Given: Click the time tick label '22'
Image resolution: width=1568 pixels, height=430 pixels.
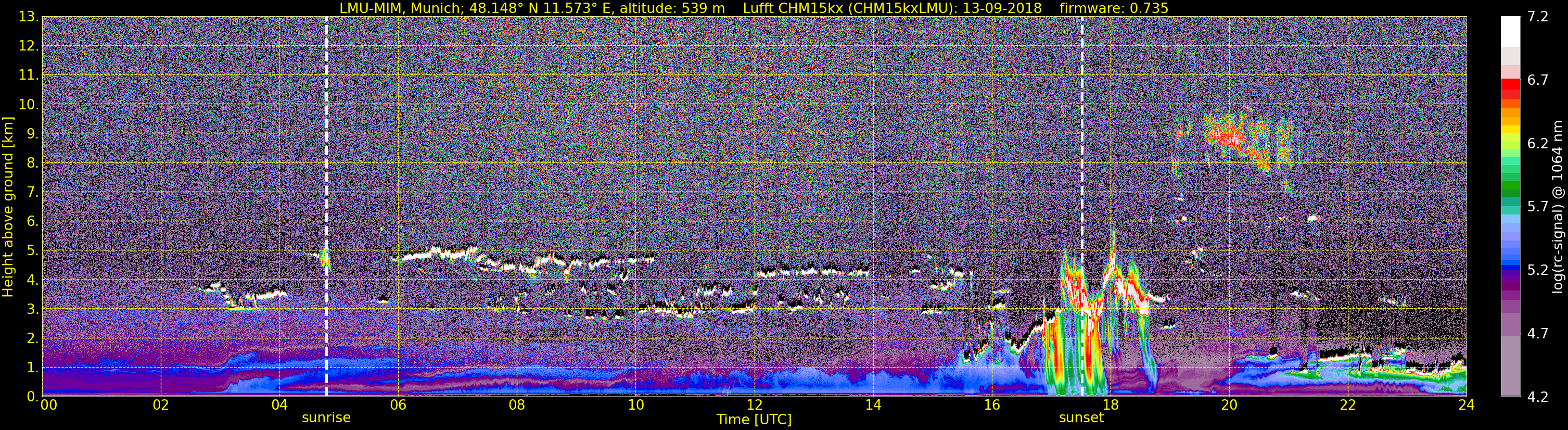Looking at the screenshot, I should pos(1348,405).
